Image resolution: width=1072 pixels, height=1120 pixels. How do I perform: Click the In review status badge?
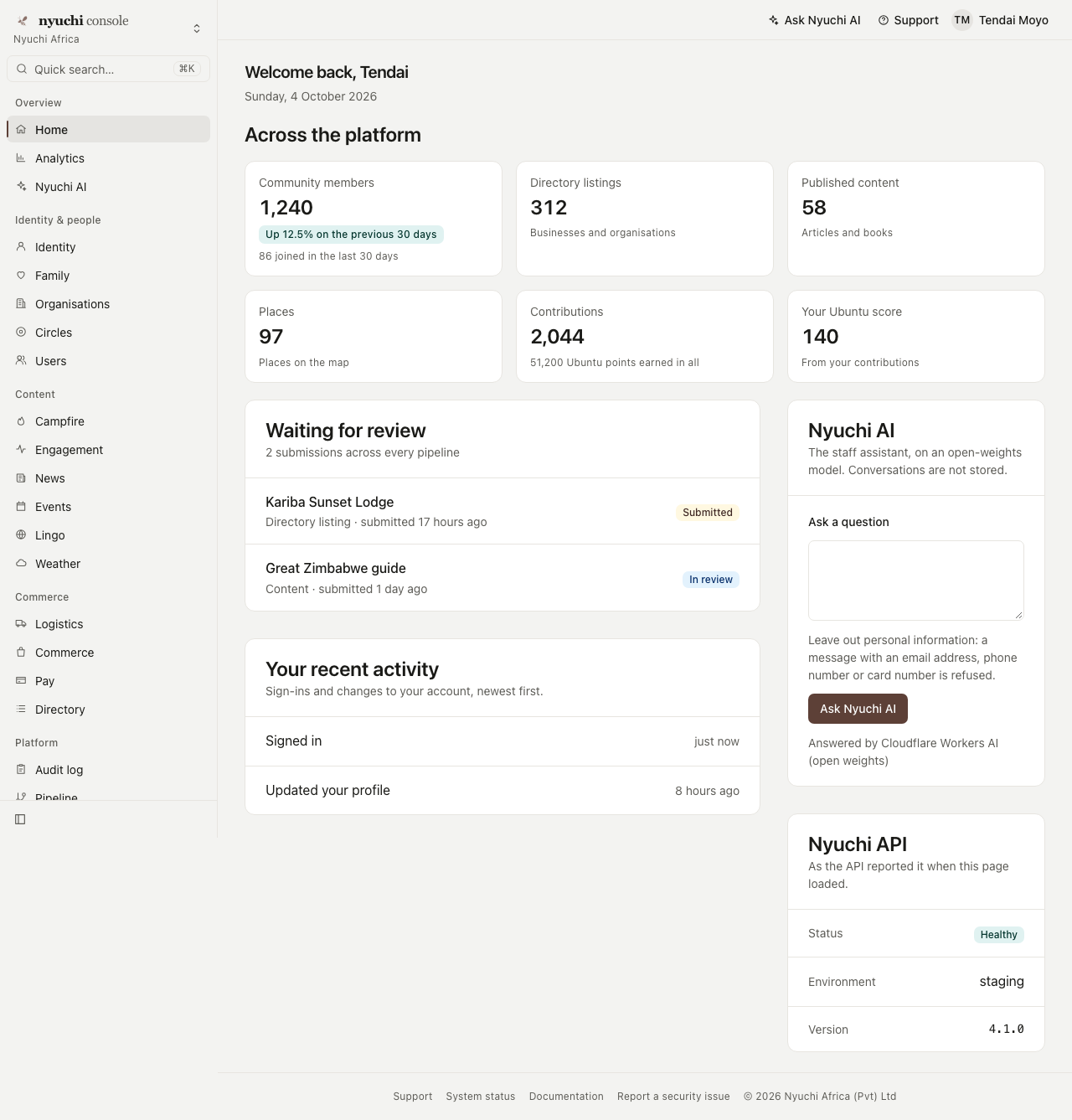[711, 580]
